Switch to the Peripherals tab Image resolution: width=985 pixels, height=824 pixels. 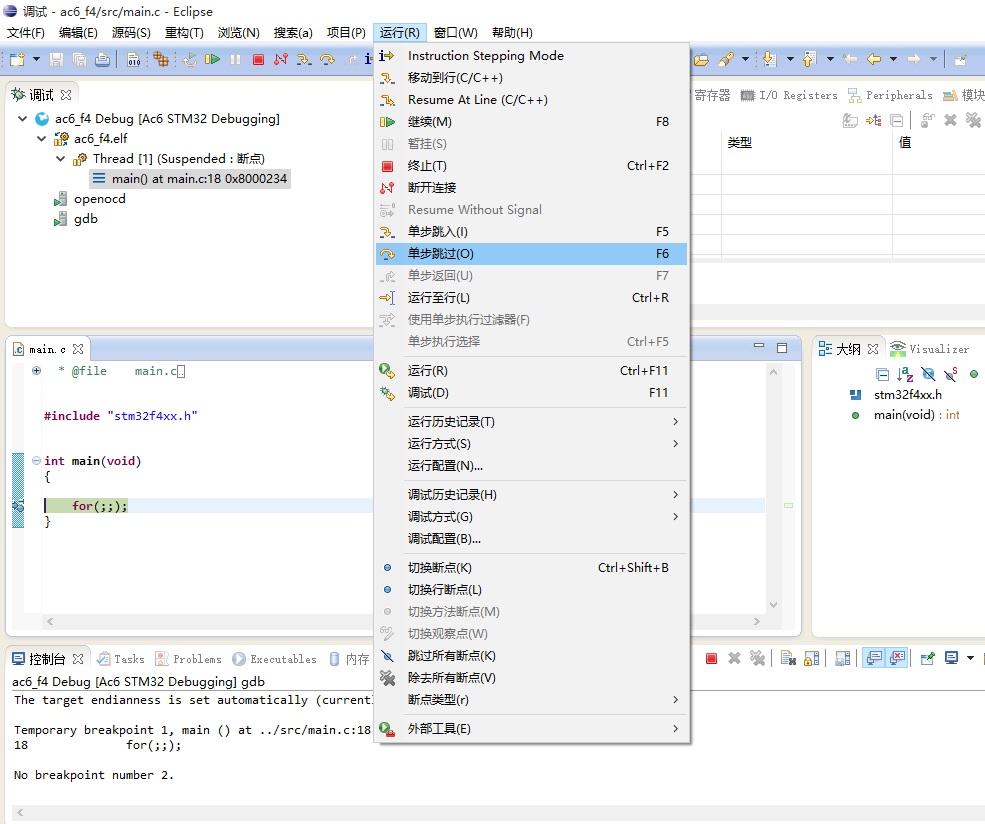pyautogui.click(x=890, y=95)
